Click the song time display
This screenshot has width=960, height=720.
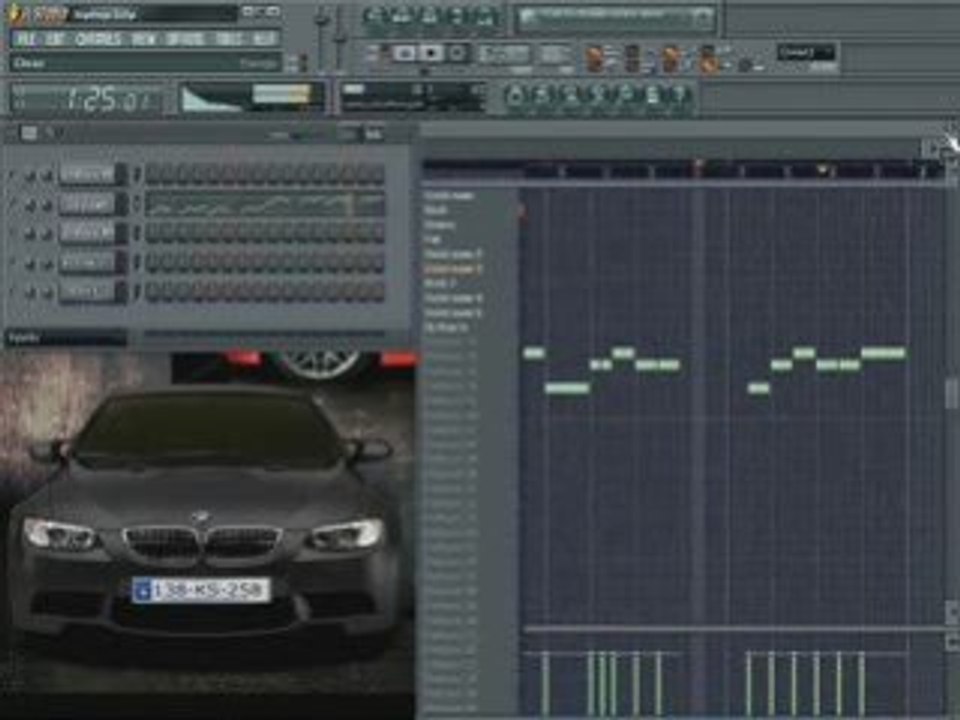(x=87, y=99)
